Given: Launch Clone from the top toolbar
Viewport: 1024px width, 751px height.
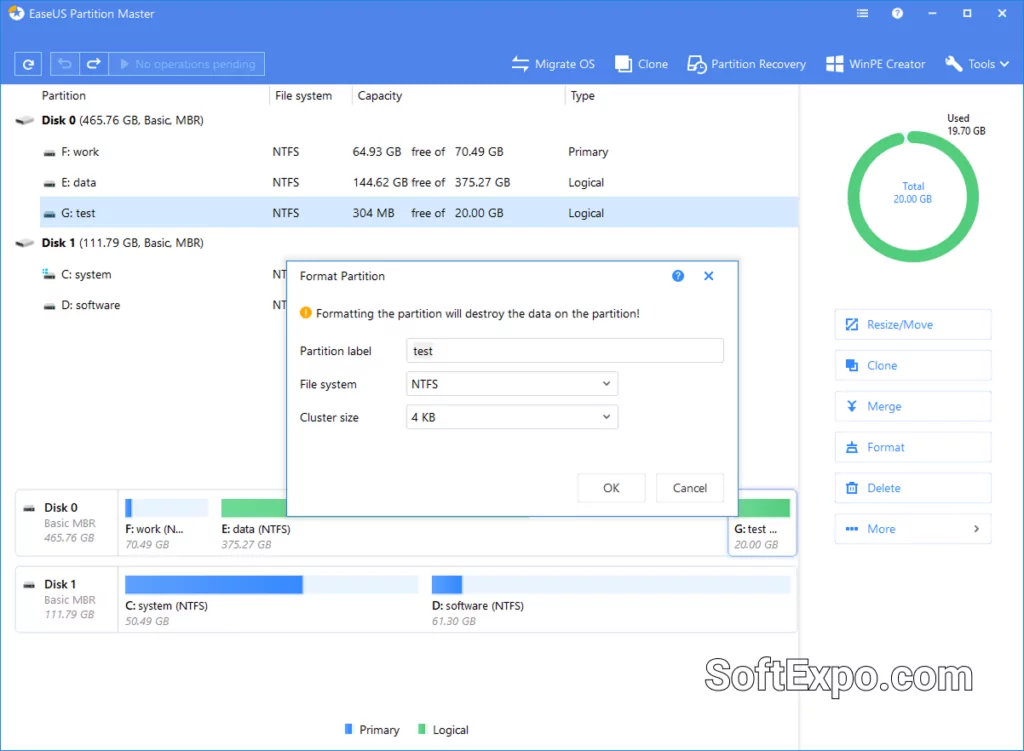Looking at the screenshot, I should tap(641, 63).
